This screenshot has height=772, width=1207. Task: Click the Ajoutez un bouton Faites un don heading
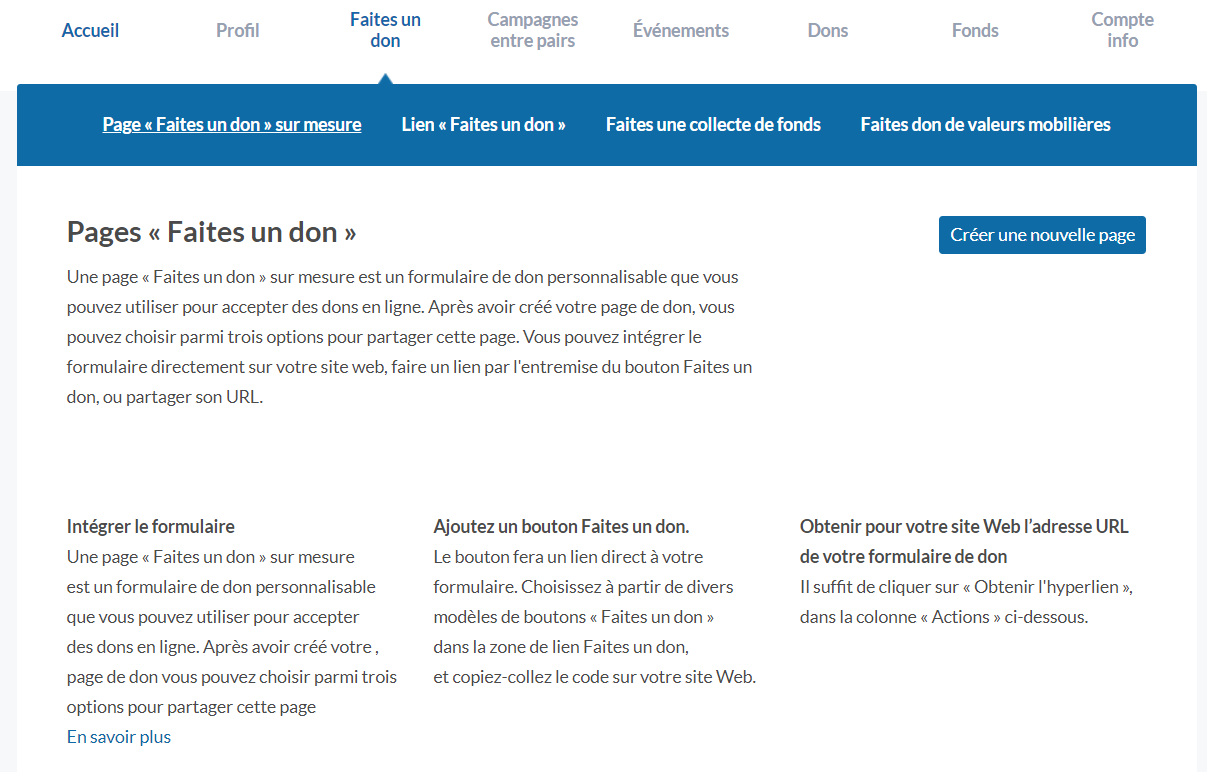(x=561, y=526)
